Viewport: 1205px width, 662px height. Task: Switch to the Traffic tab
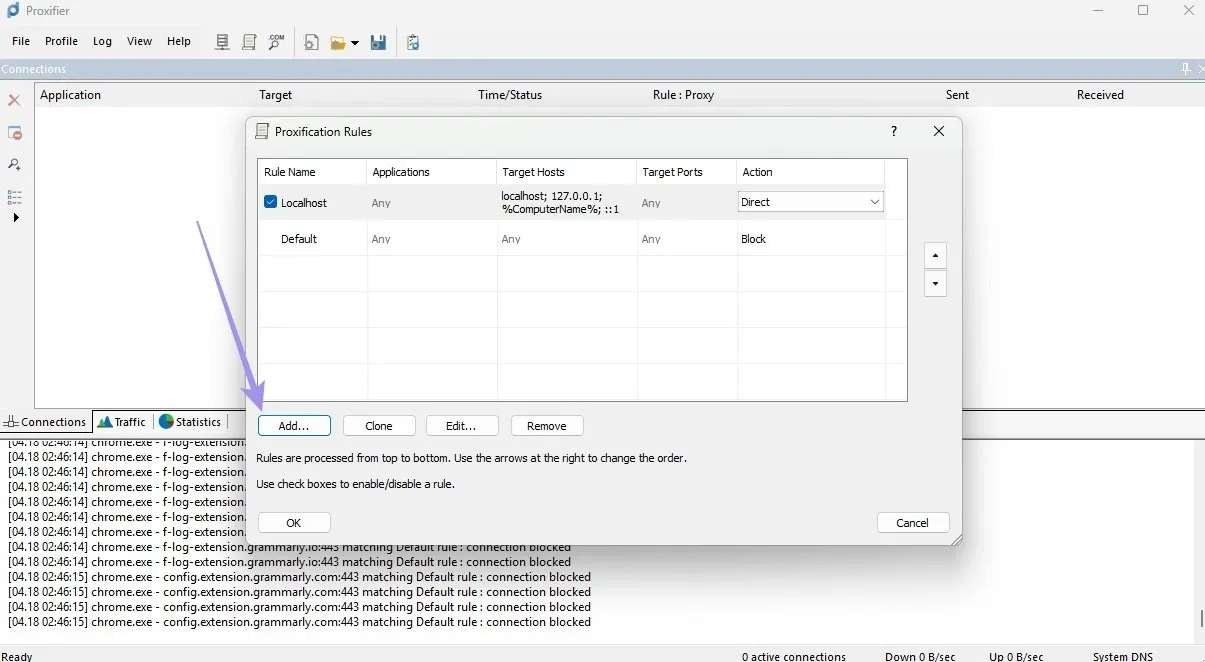(122, 422)
